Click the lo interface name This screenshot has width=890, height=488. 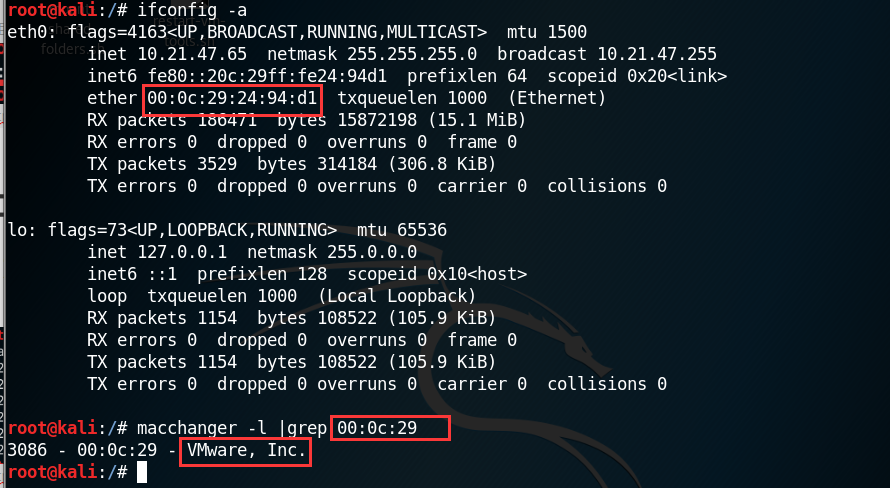16,230
